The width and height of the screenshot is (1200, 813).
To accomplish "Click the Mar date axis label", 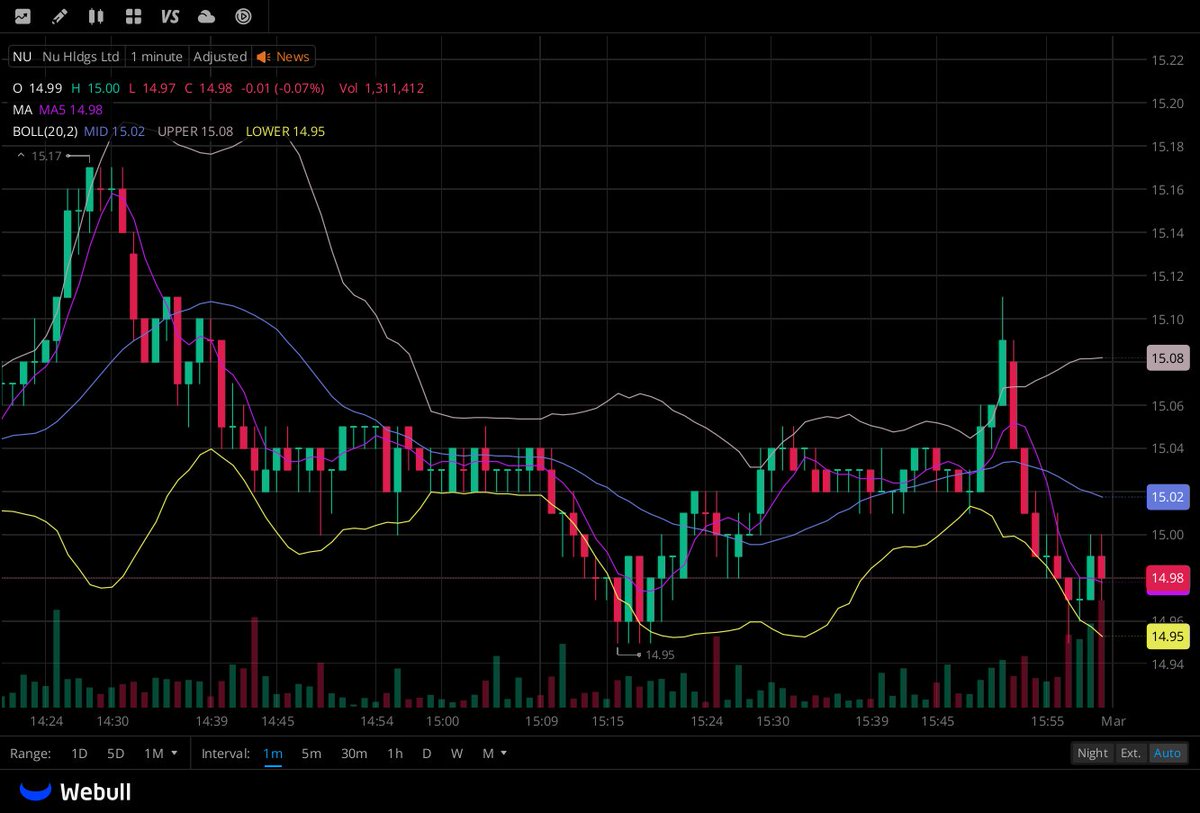I will [x=1113, y=721].
